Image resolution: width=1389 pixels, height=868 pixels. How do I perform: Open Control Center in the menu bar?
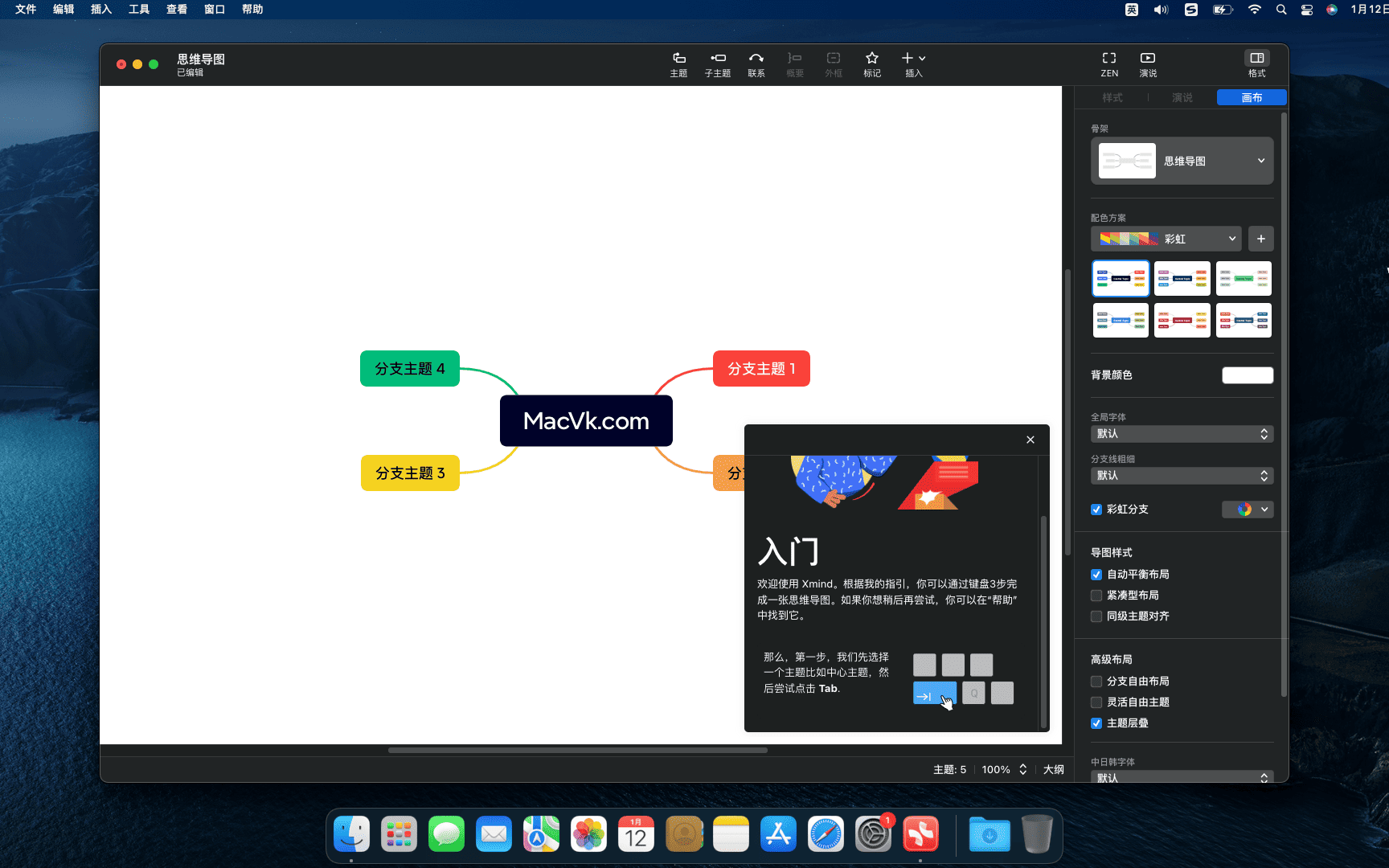(1307, 10)
